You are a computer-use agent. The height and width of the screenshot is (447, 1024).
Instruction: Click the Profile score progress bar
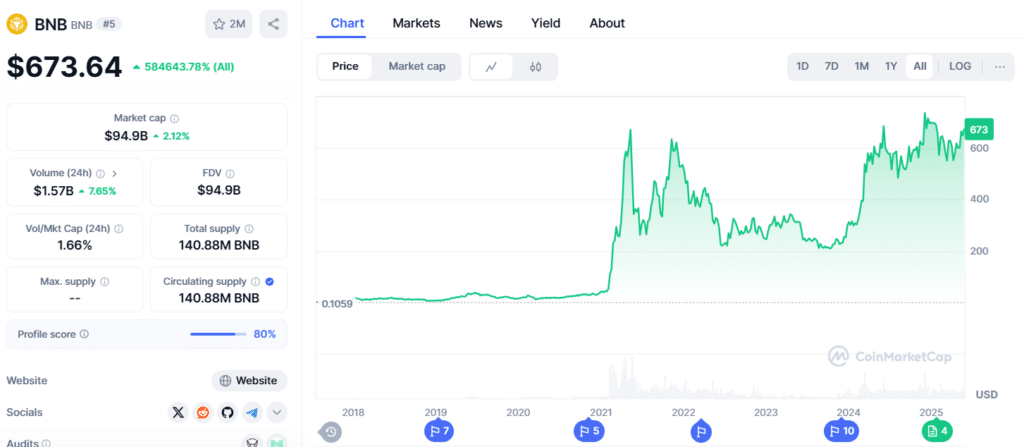[x=218, y=334]
